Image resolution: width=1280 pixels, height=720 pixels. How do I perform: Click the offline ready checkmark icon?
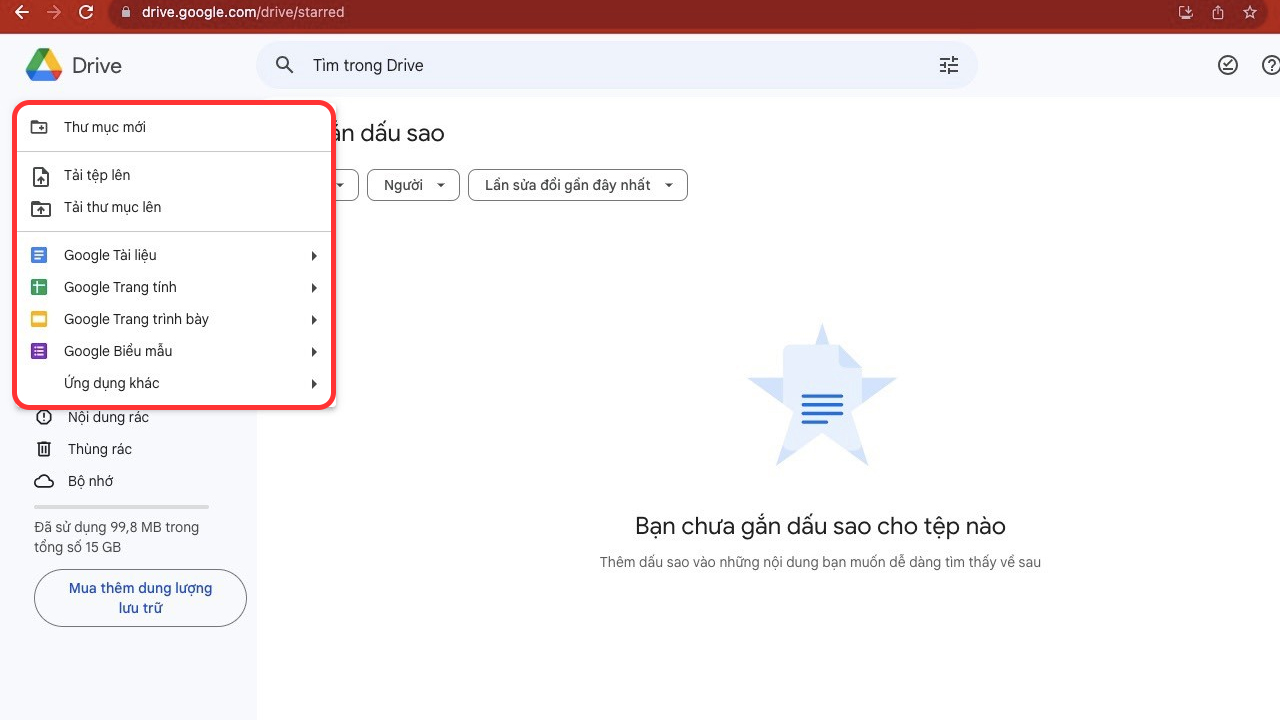[x=1227, y=65]
